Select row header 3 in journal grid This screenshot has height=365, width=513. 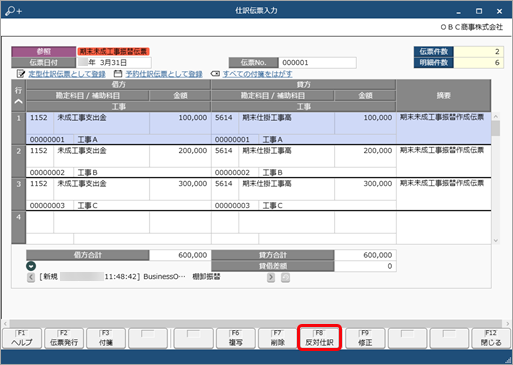click(x=19, y=194)
